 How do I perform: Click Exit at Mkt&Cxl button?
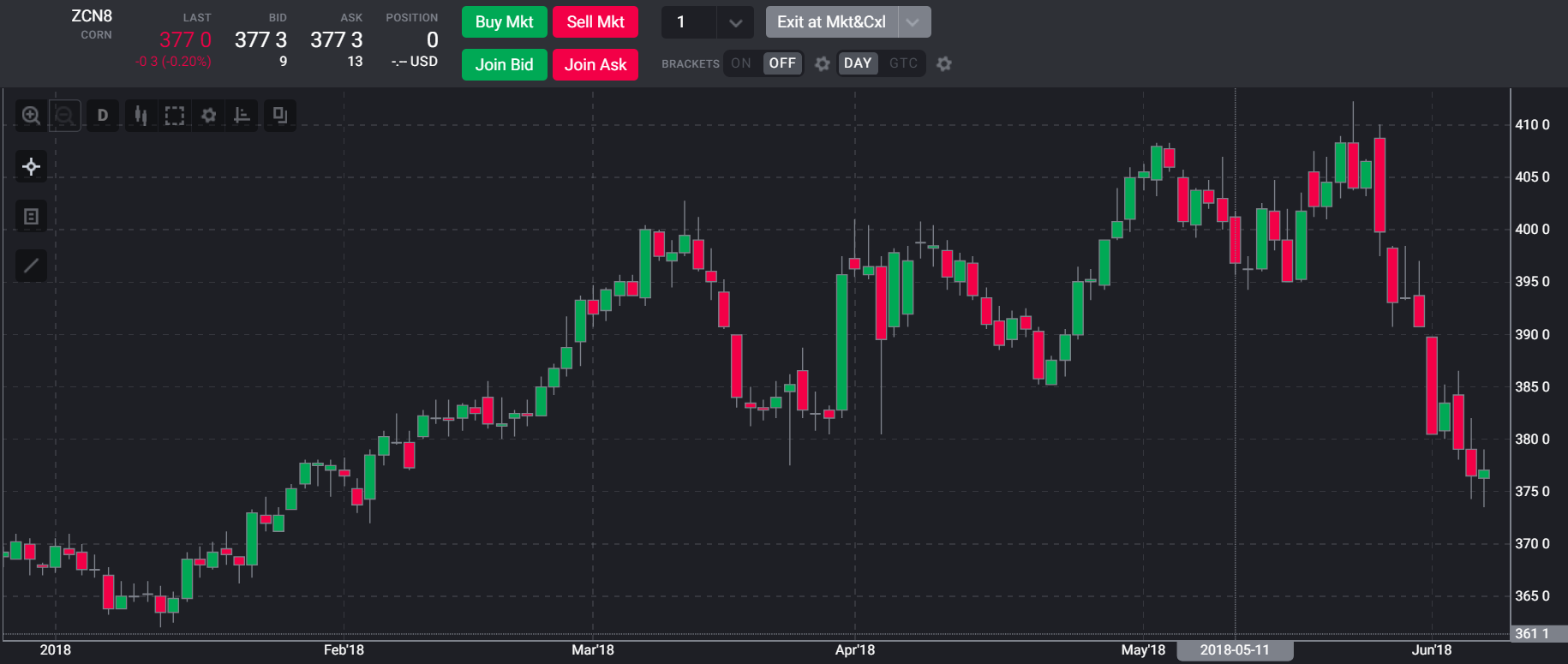click(831, 22)
